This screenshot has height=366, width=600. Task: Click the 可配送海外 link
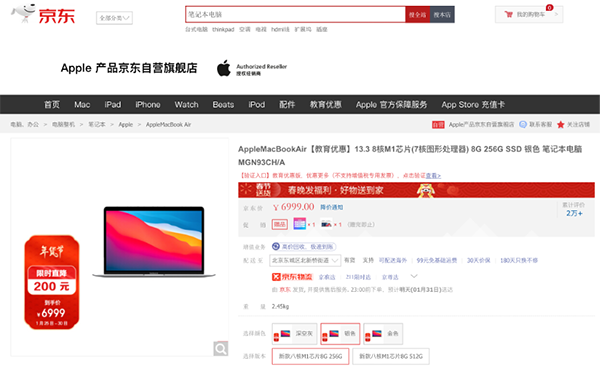393,260
